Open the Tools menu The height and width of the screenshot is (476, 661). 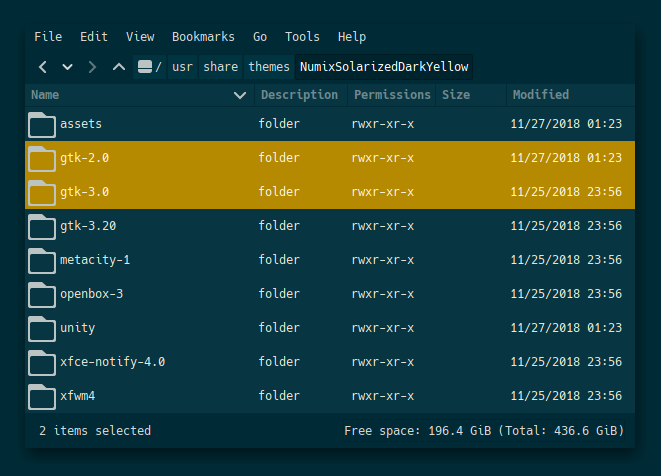click(x=302, y=37)
